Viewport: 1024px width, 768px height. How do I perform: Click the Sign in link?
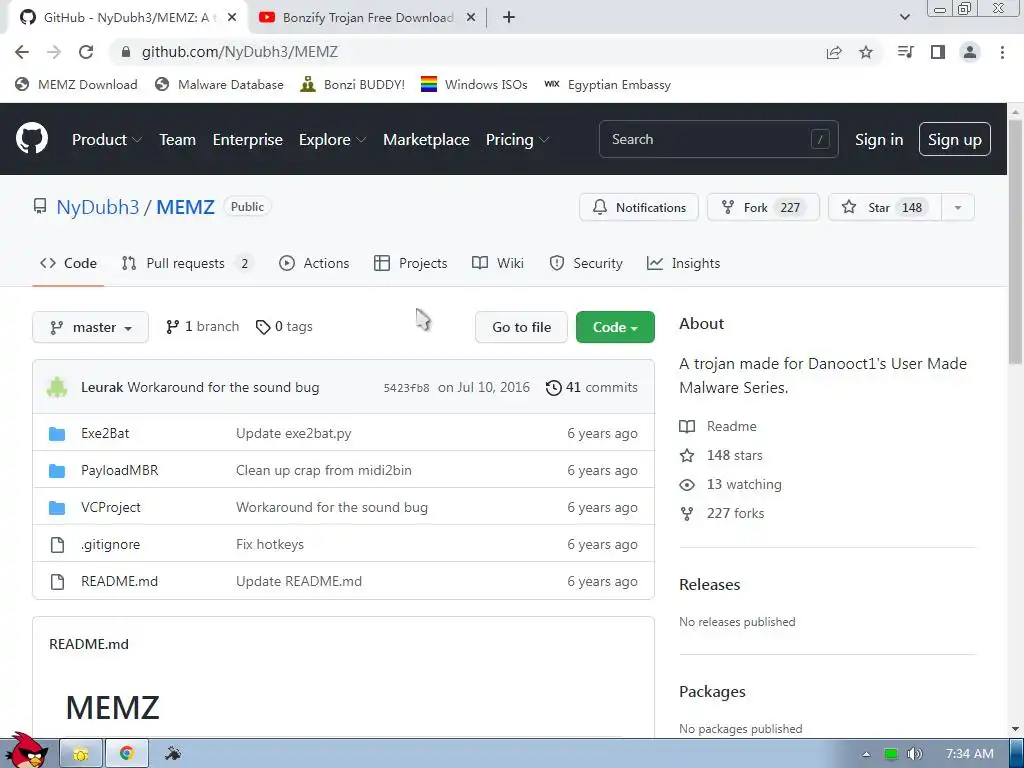pos(879,139)
